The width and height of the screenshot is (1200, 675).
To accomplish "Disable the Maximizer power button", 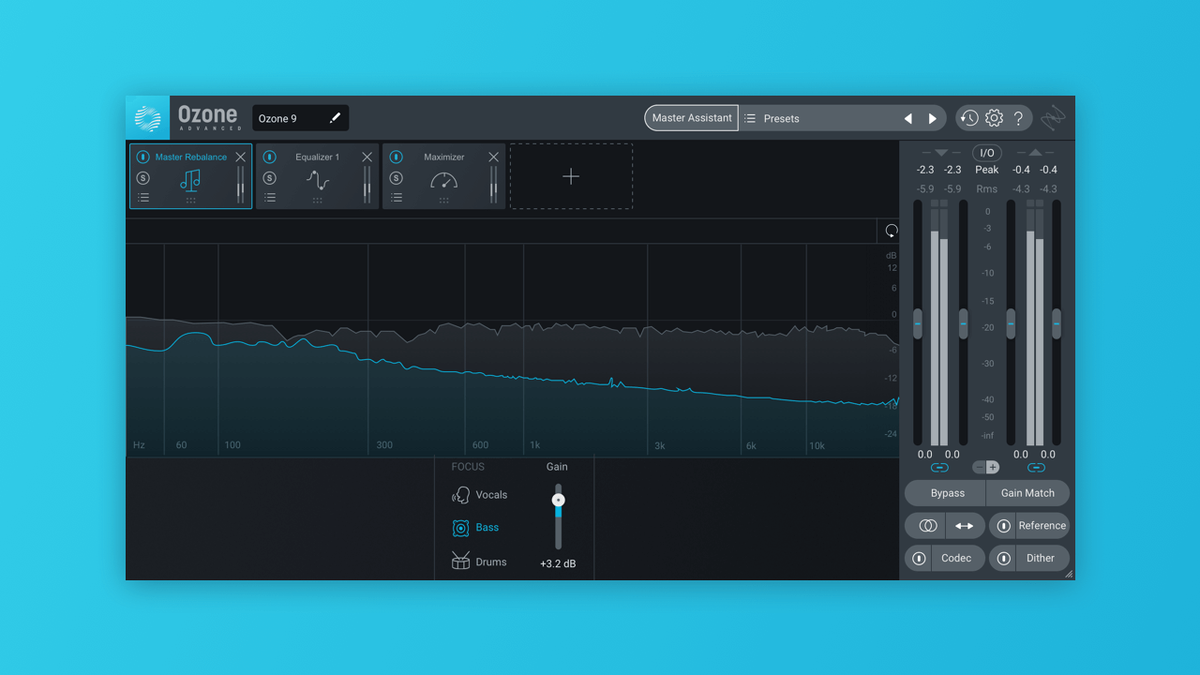I will (394, 156).
